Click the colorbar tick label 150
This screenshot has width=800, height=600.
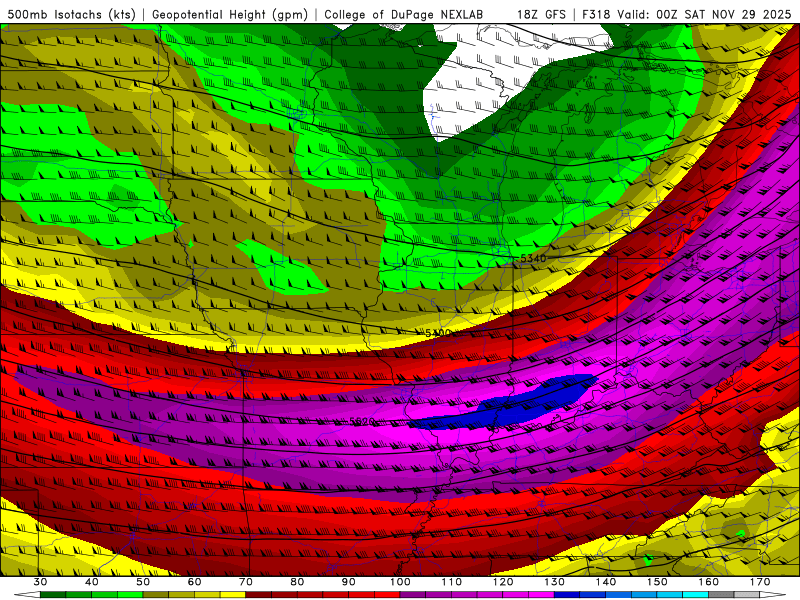click(657, 582)
